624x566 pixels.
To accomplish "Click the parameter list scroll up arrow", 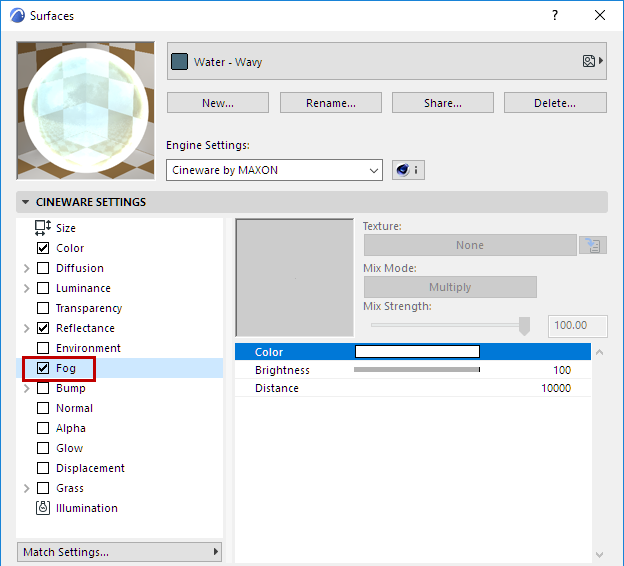I will tap(600, 352).
